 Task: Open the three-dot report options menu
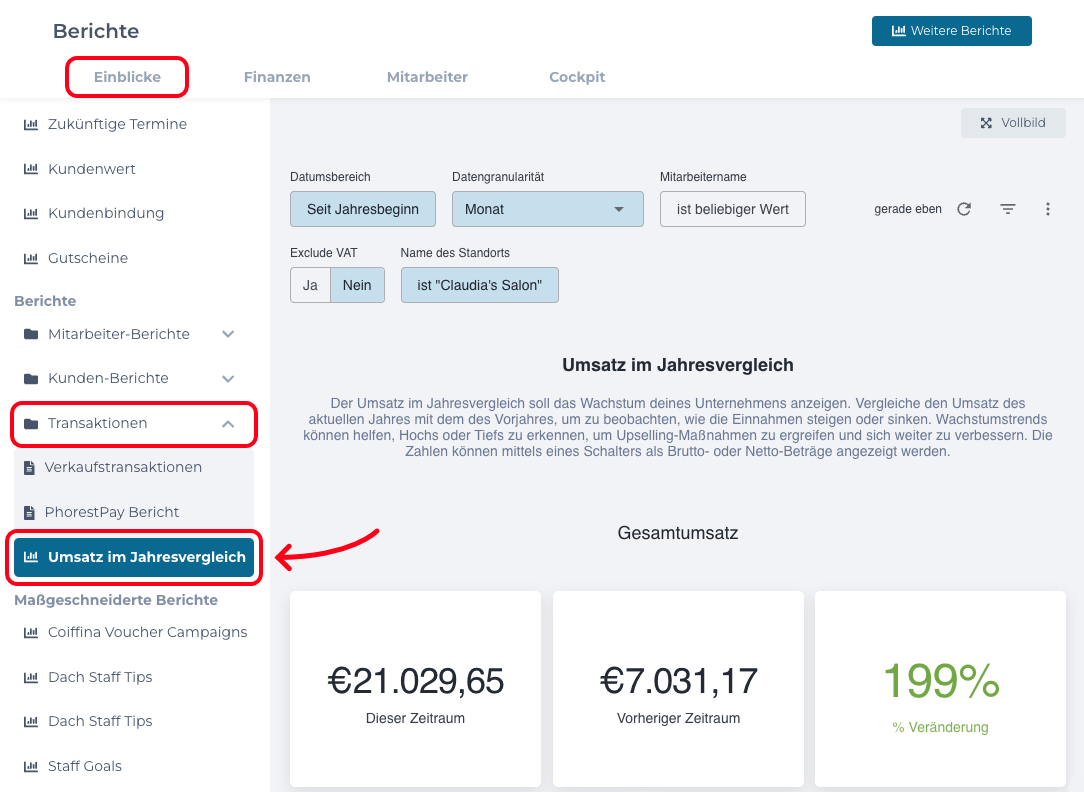1047,209
